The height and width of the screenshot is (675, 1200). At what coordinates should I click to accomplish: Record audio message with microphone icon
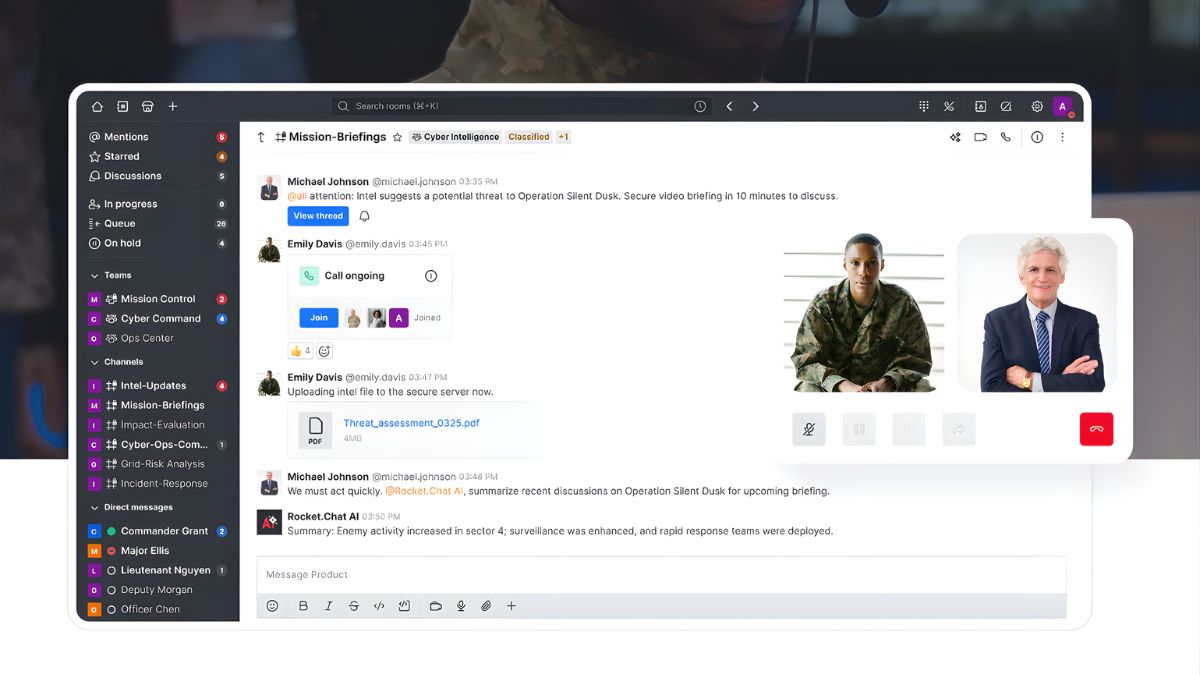click(x=461, y=606)
